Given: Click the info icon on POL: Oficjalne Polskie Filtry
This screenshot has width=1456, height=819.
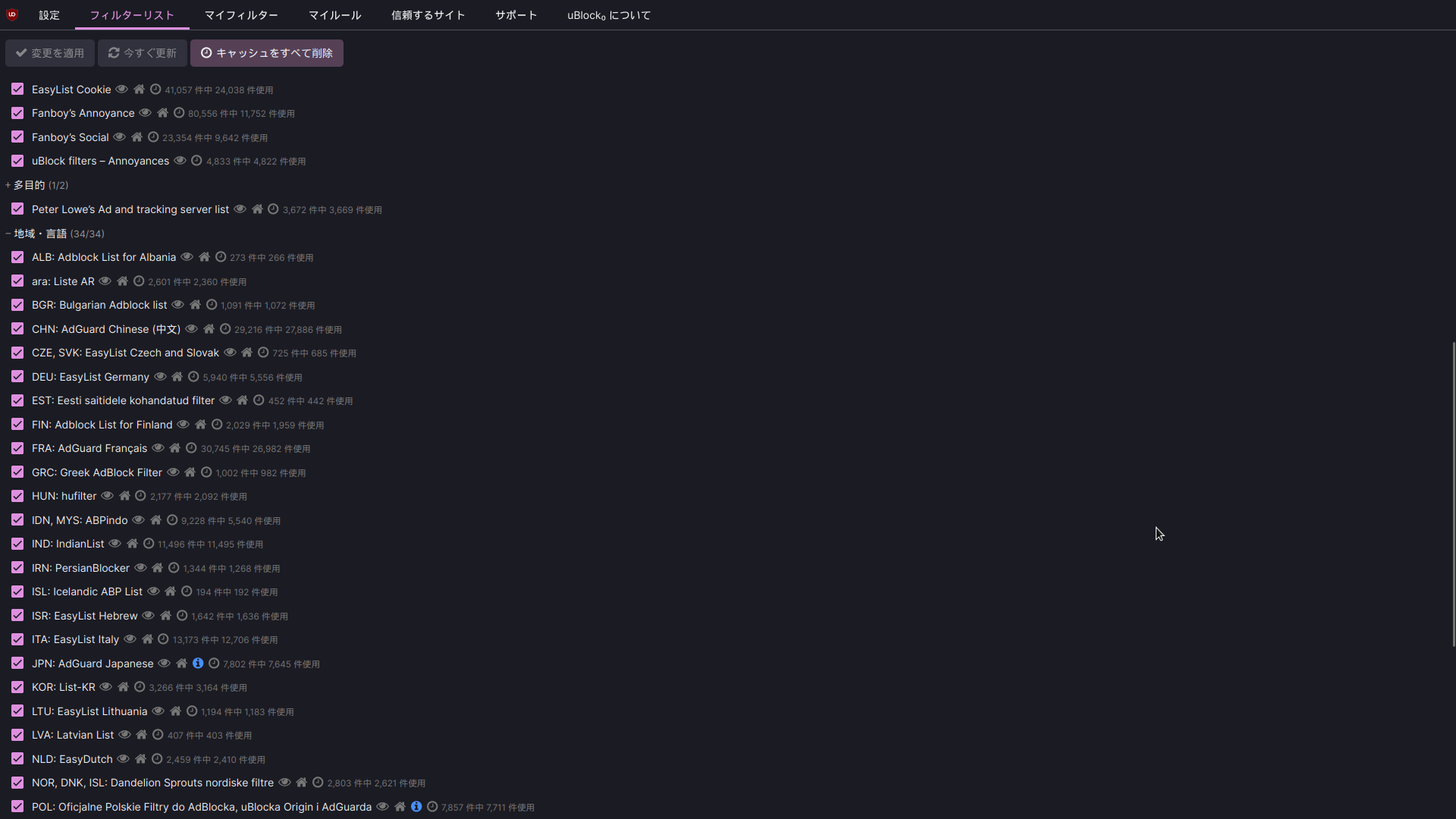Looking at the screenshot, I should pos(416,807).
